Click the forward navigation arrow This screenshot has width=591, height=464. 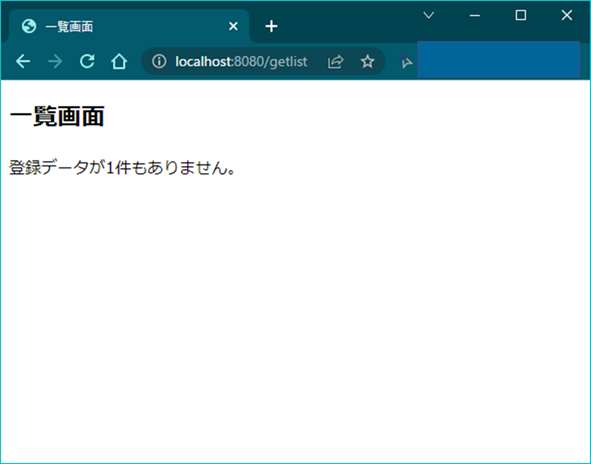(55, 61)
